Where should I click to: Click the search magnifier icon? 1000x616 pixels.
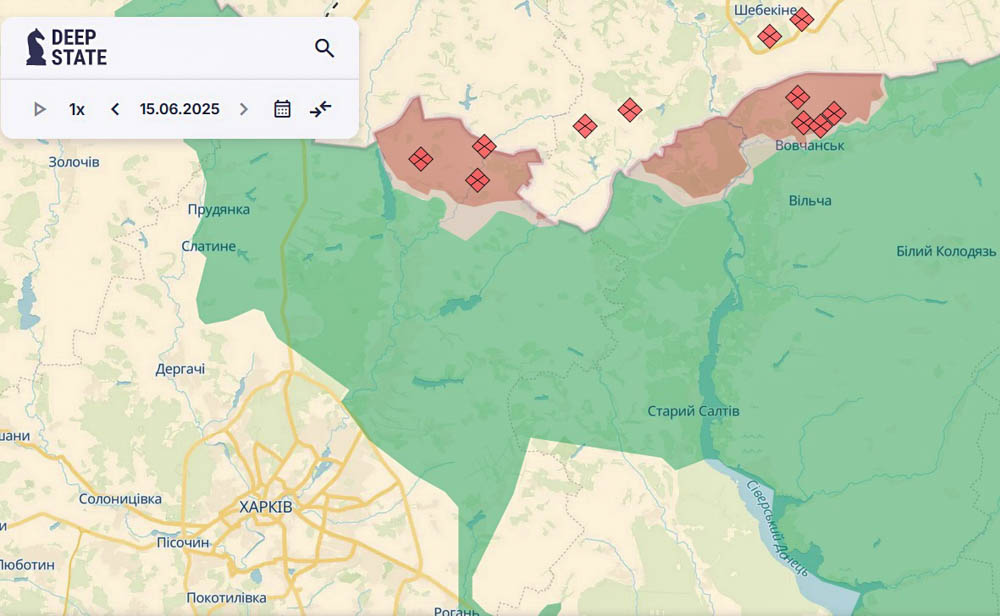(324, 48)
